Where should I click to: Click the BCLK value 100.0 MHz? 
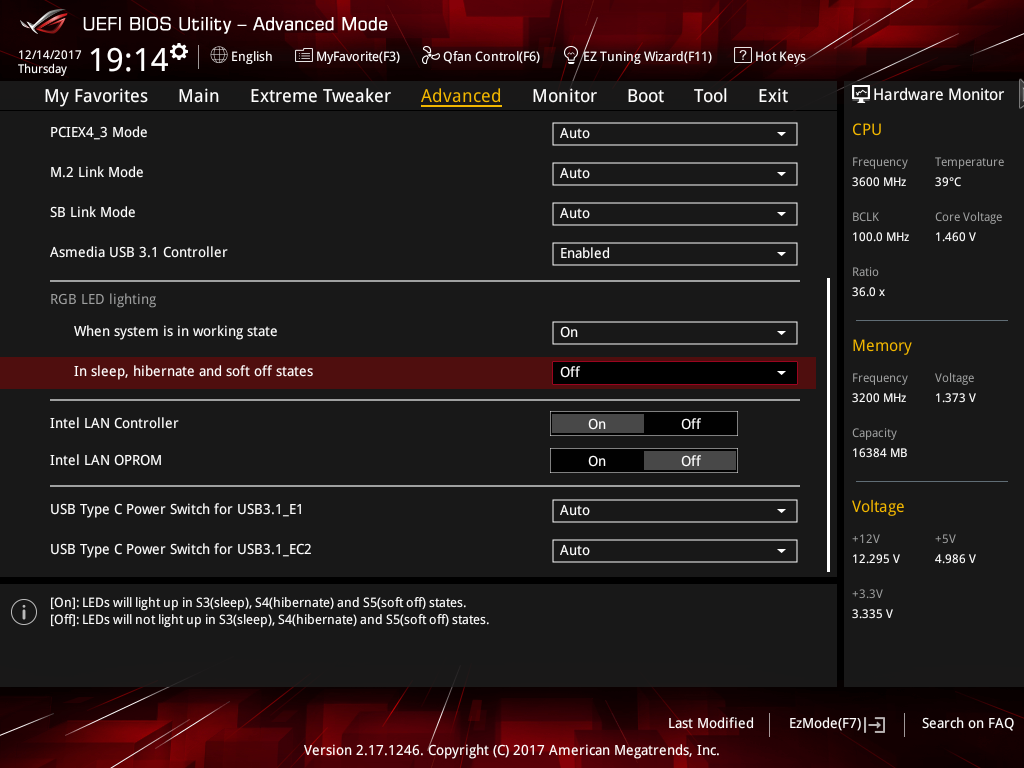pos(880,237)
